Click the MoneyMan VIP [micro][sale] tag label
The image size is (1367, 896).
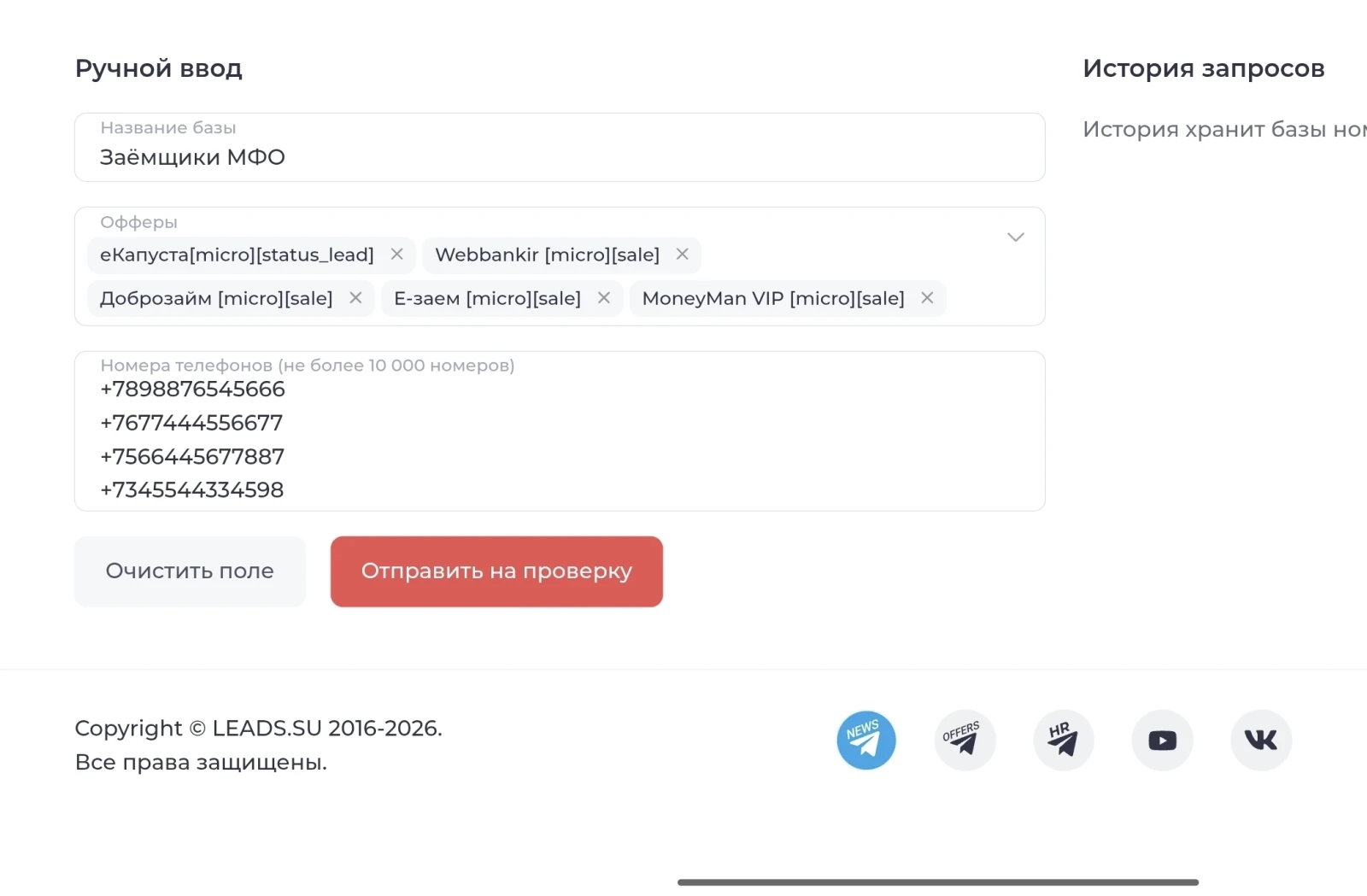(772, 299)
